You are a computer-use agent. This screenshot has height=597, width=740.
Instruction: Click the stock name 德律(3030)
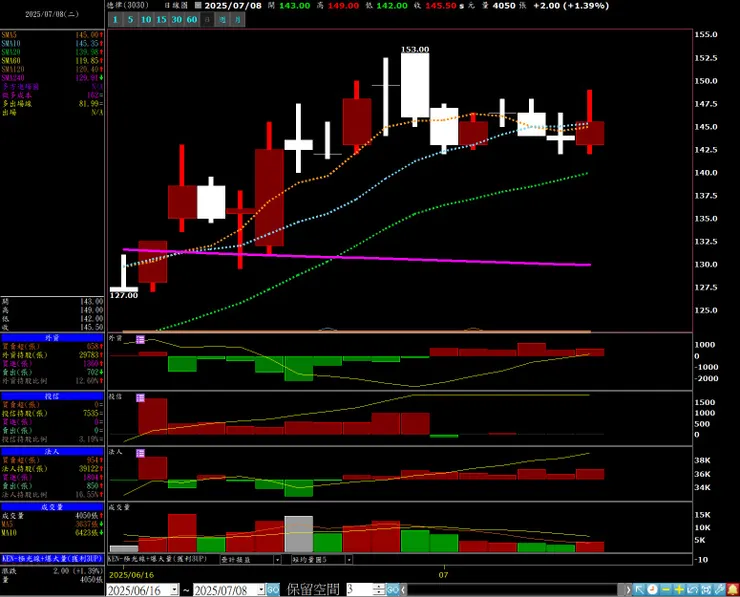[128, 5]
